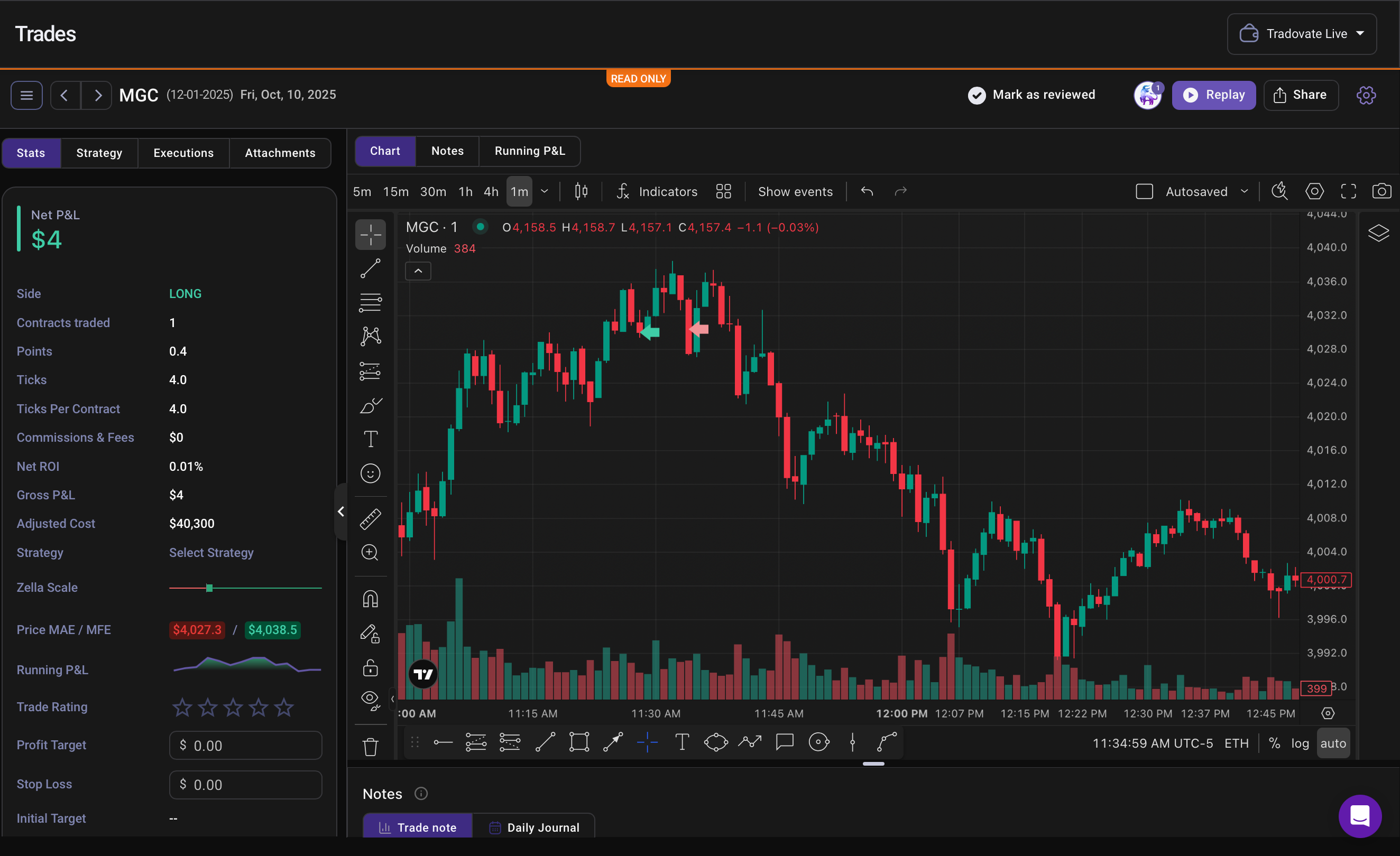The height and width of the screenshot is (856, 1400).
Task: Expand the timeframe interval dropdown arrow
Action: tap(545, 191)
